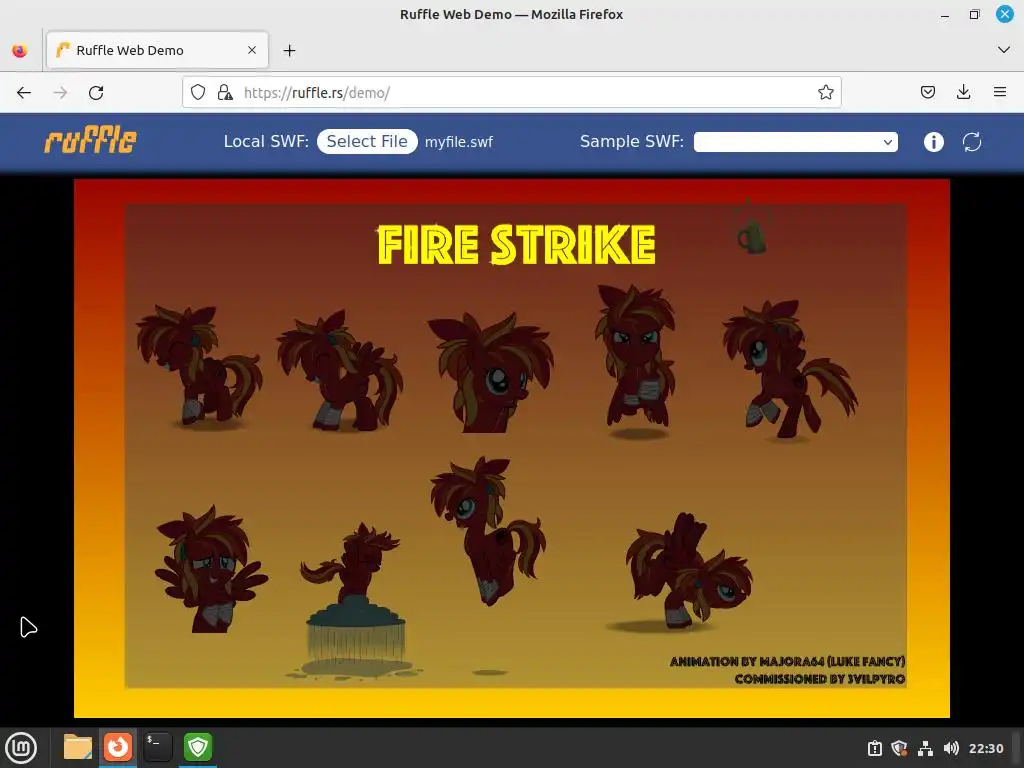1024x768 pixels.
Task: Open the Firefox downloads panel
Action: click(x=963, y=93)
